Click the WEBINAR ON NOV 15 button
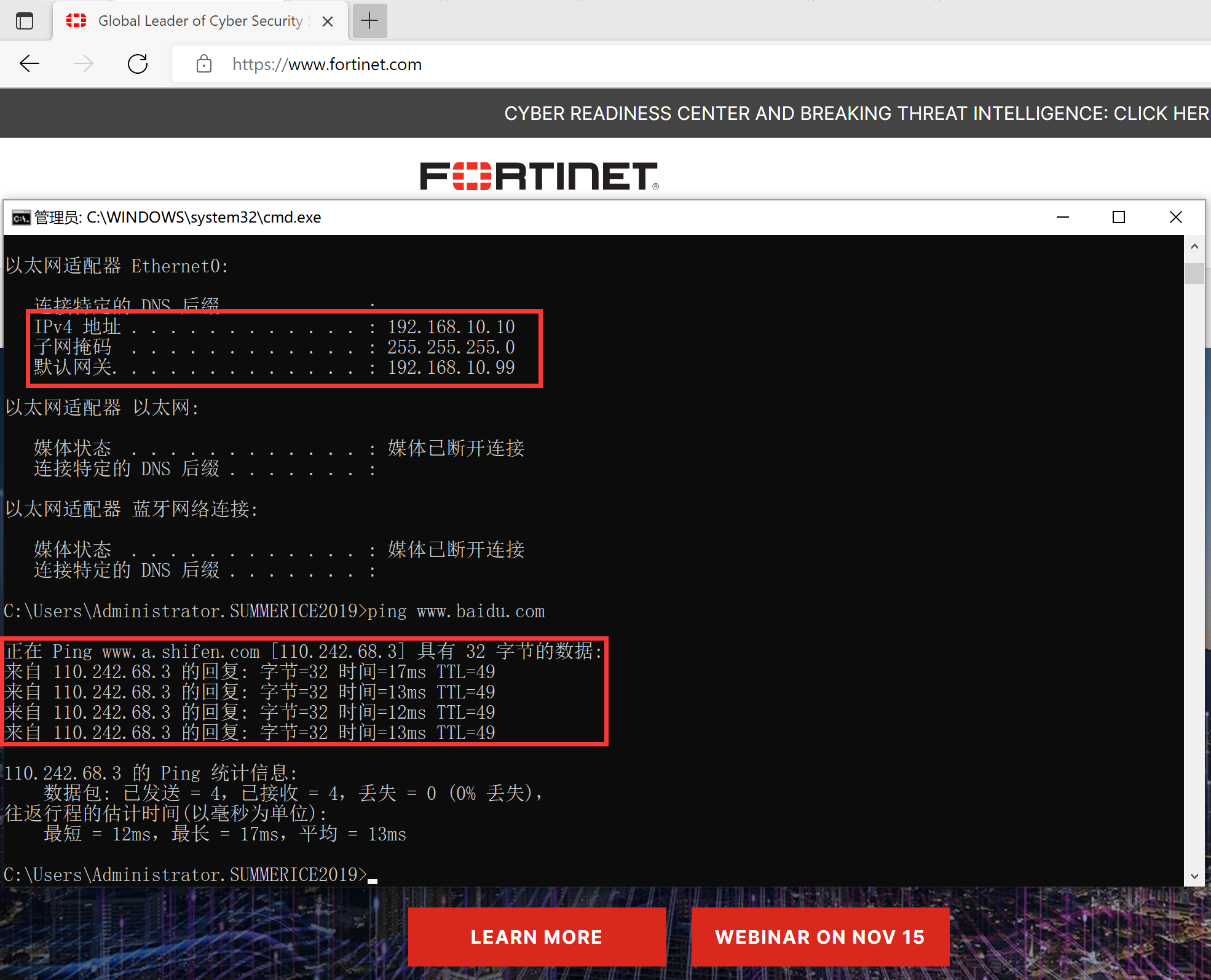The height and width of the screenshot is (980, 1211). click(x=819, y=936)
